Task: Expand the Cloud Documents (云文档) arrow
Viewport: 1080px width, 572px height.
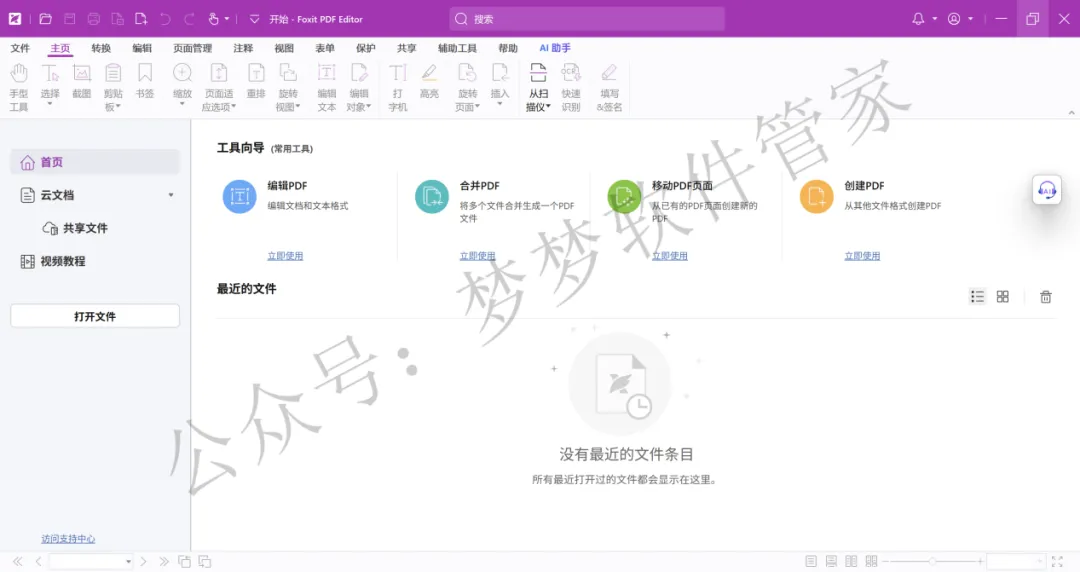Action: (171, 195)
